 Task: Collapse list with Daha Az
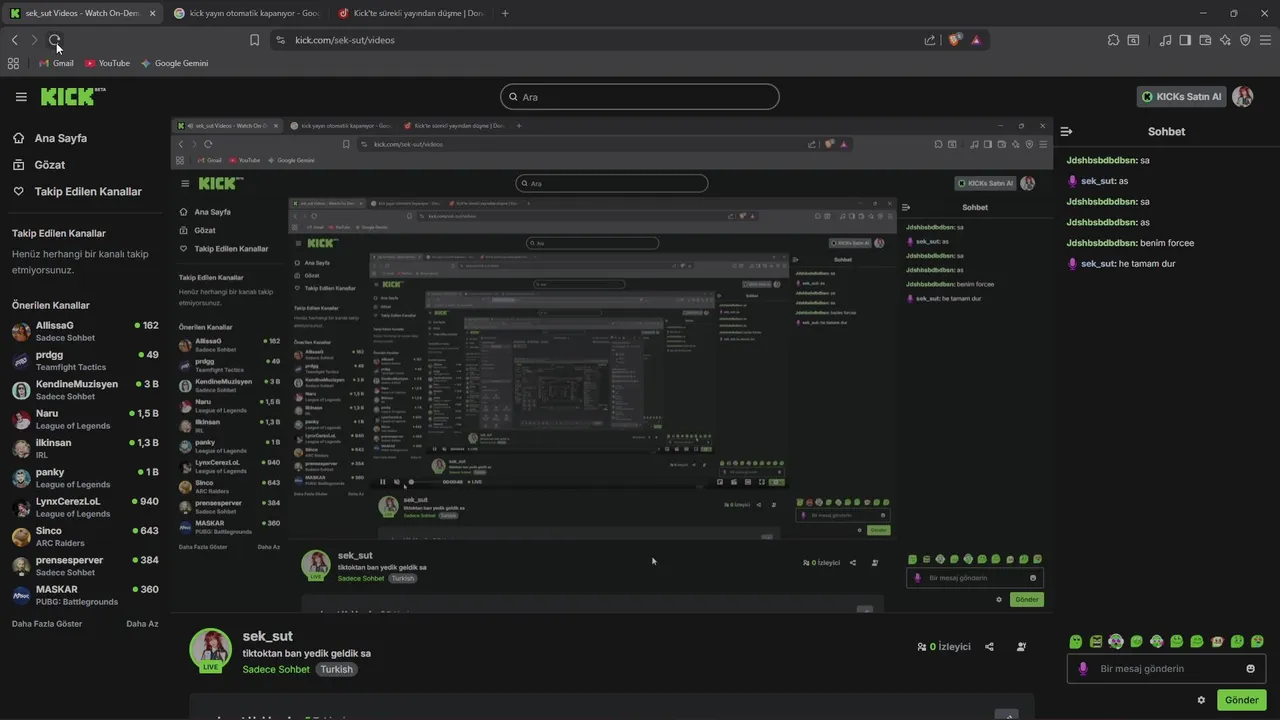tap(142, 624)
